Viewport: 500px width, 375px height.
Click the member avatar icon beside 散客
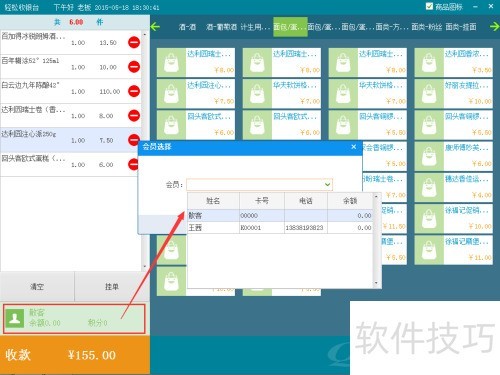(x=15, y=318)
